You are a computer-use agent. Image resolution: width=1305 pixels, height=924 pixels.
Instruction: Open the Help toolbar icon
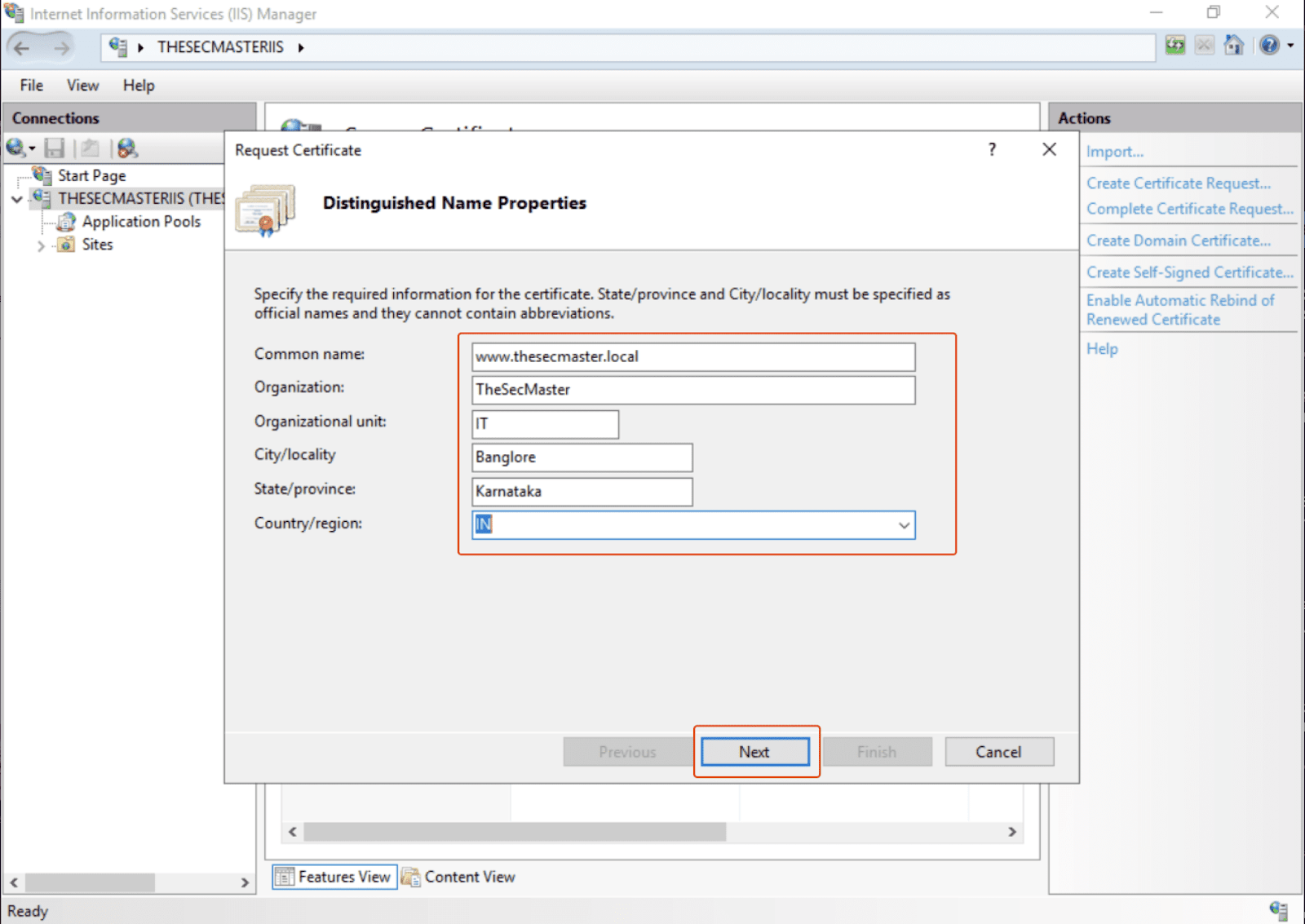pos(1269,46)
